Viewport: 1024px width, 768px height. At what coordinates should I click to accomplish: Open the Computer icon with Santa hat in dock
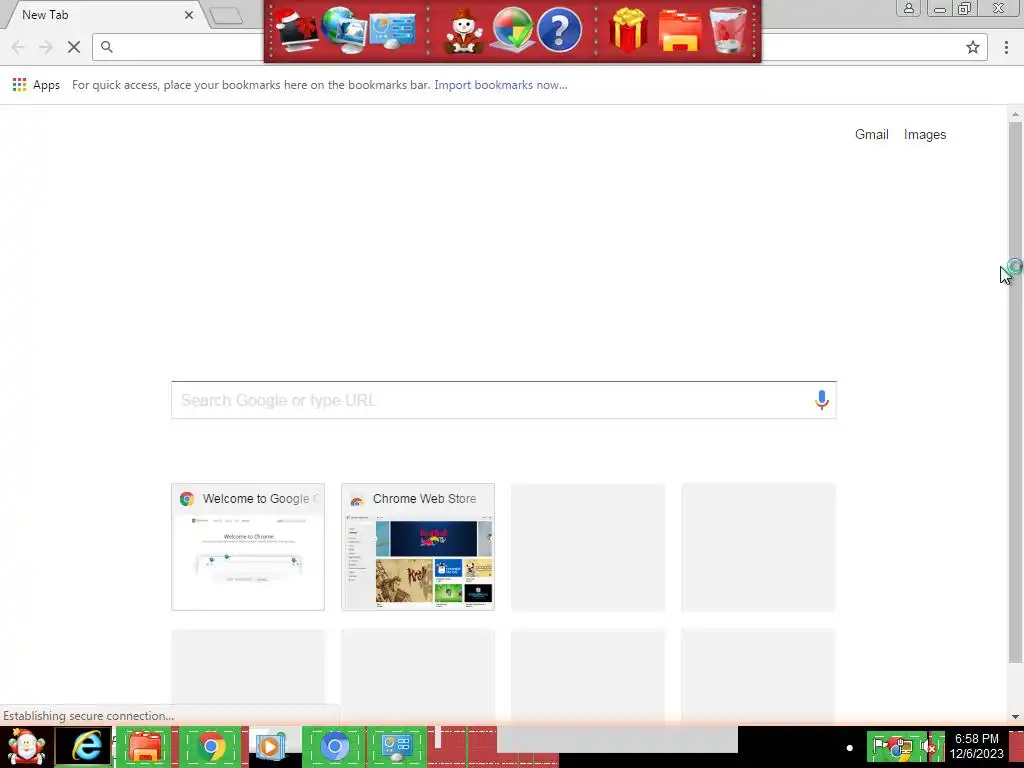click(295, 30)
